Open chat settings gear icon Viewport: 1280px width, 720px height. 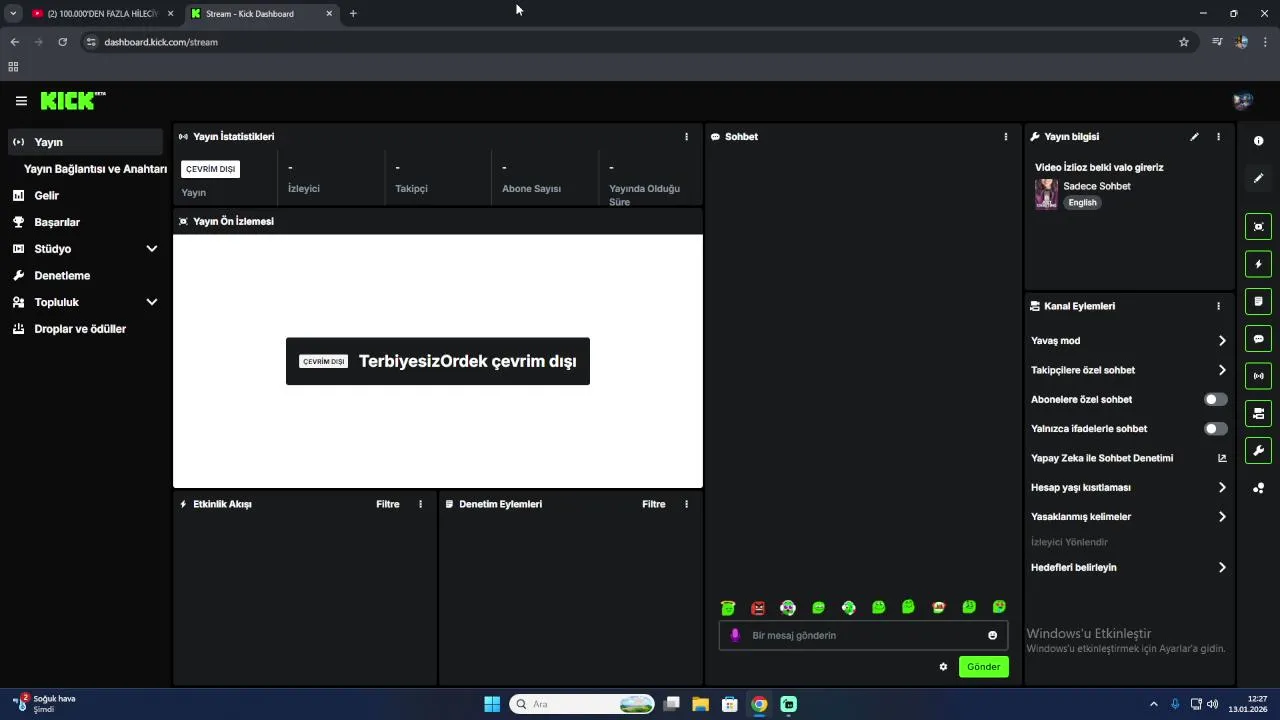coord(943,667)
